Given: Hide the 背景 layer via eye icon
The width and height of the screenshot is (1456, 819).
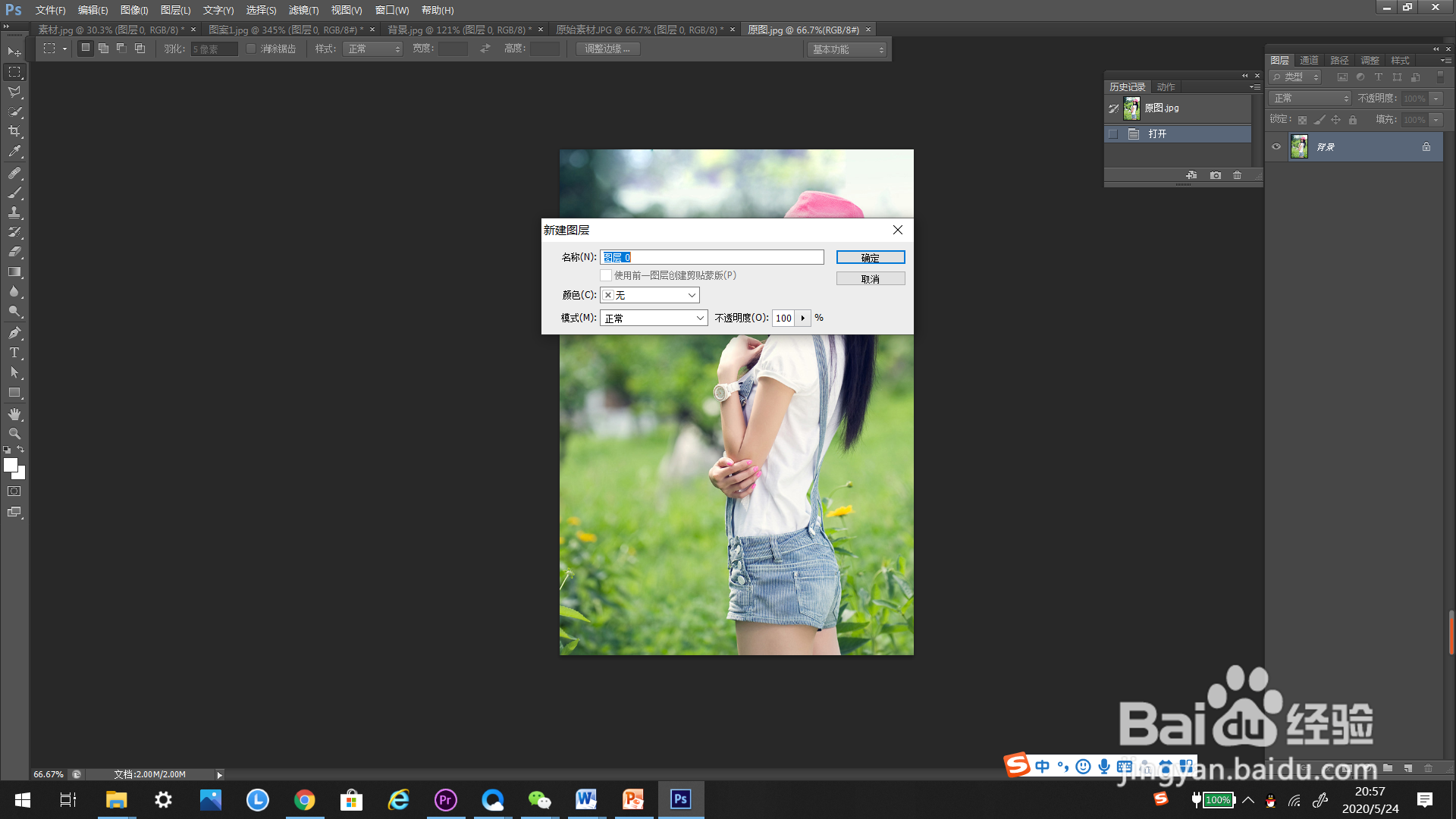Looking at the screenshot, I should pos(1276,147).
